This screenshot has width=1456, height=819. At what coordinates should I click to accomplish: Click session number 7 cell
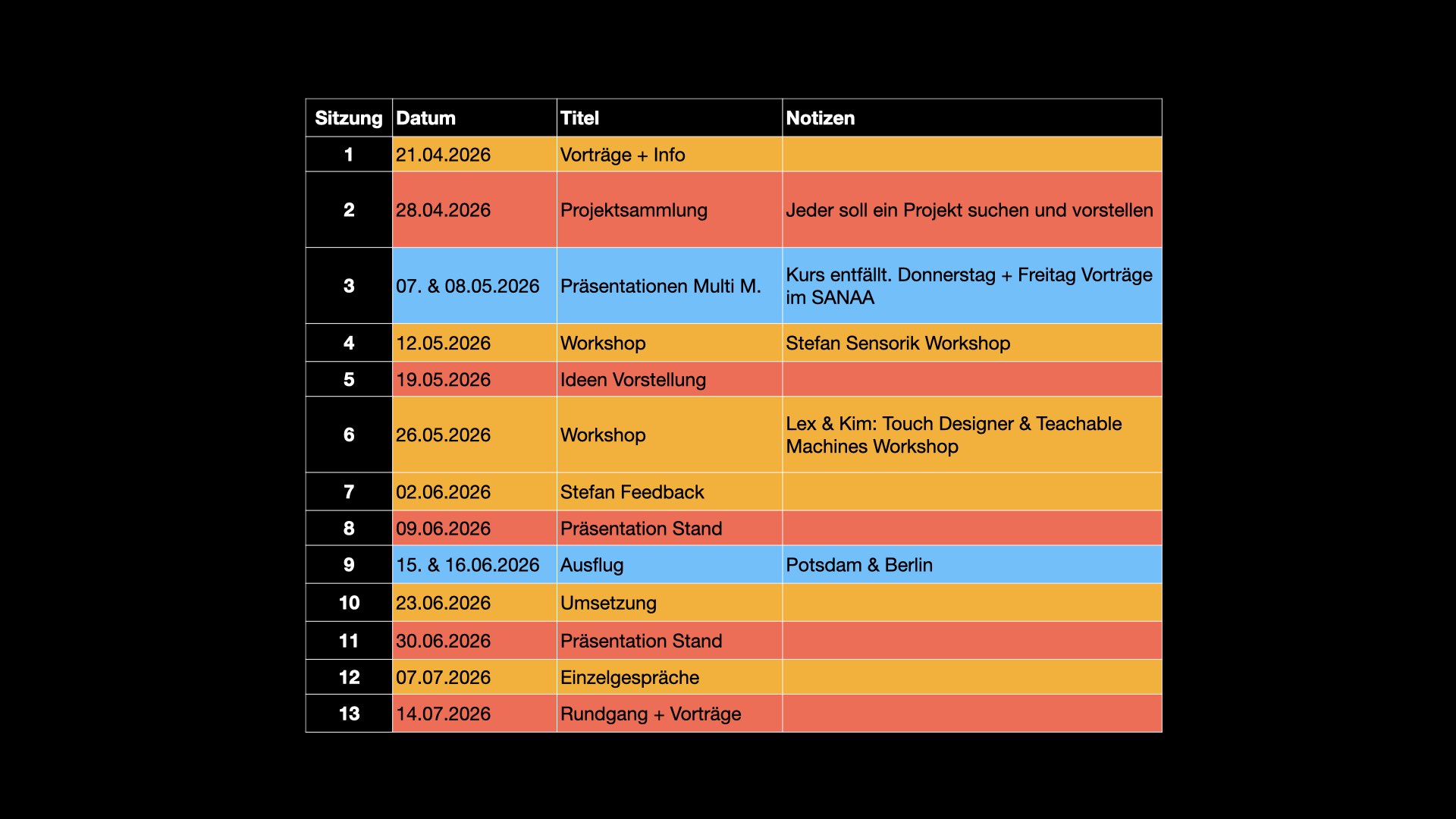click(349, 491)
